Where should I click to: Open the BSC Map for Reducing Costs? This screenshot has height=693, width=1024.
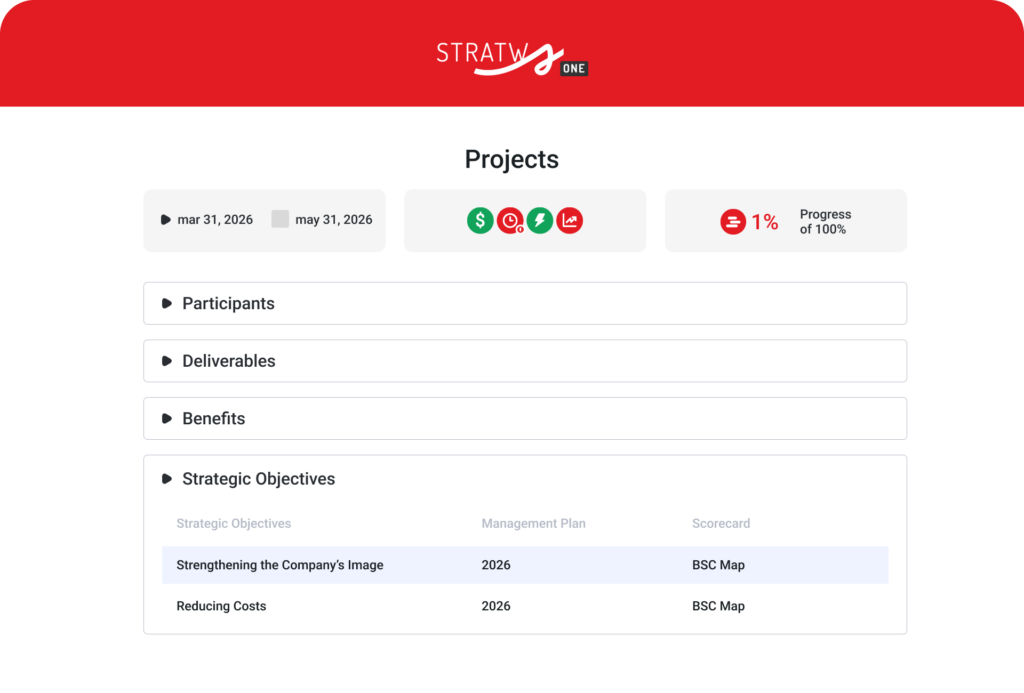718,606
